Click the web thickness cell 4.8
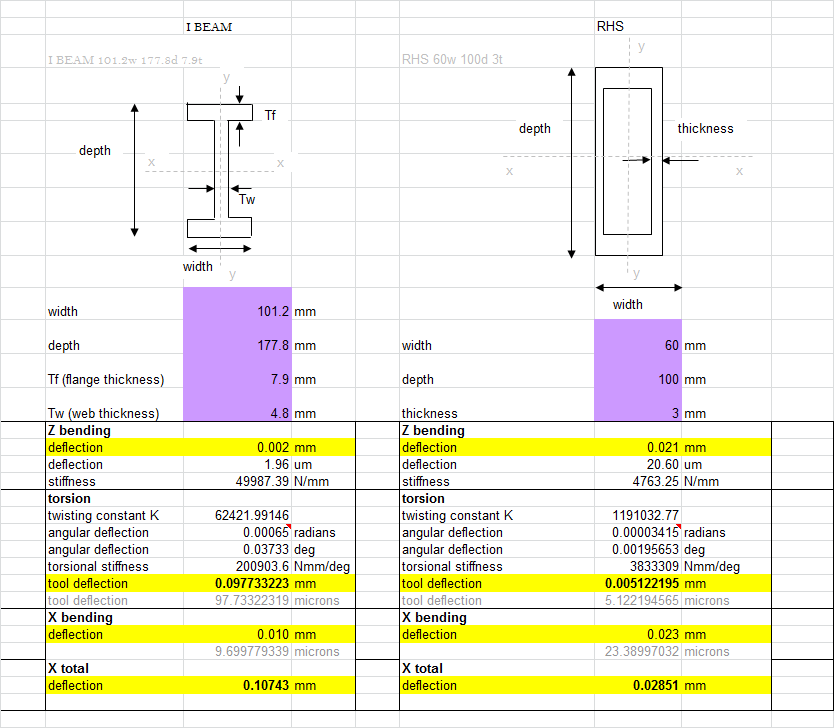This screenshot has height=728, width=834. (x=238, y=414)
